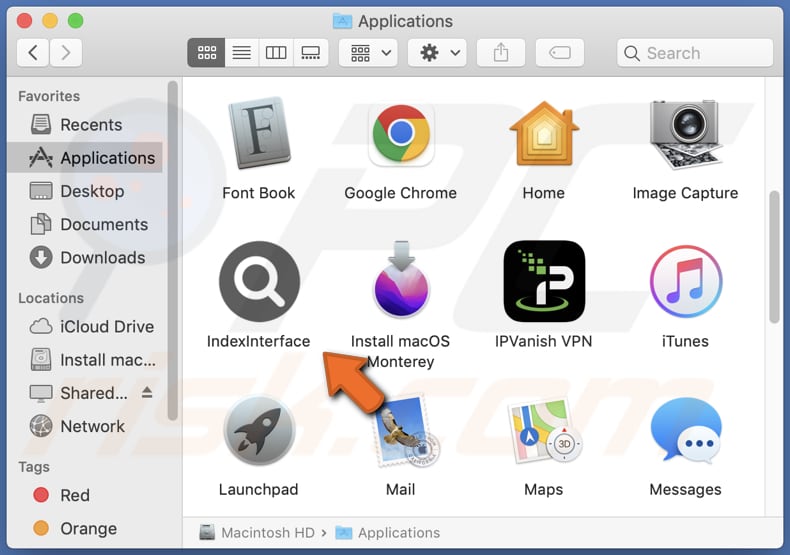Click Macintosh HD in the path bar
This screenshot has width=790, height=555.
257,532
